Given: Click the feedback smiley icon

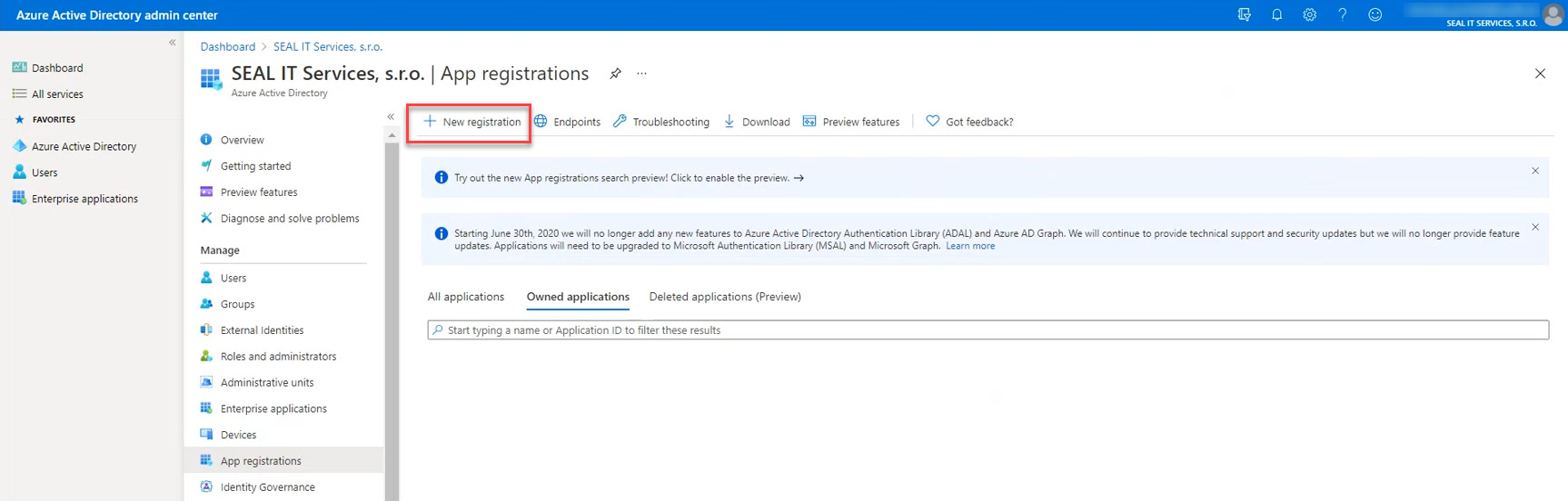Looking at the screenshot, I should (x=1374, y=15).
